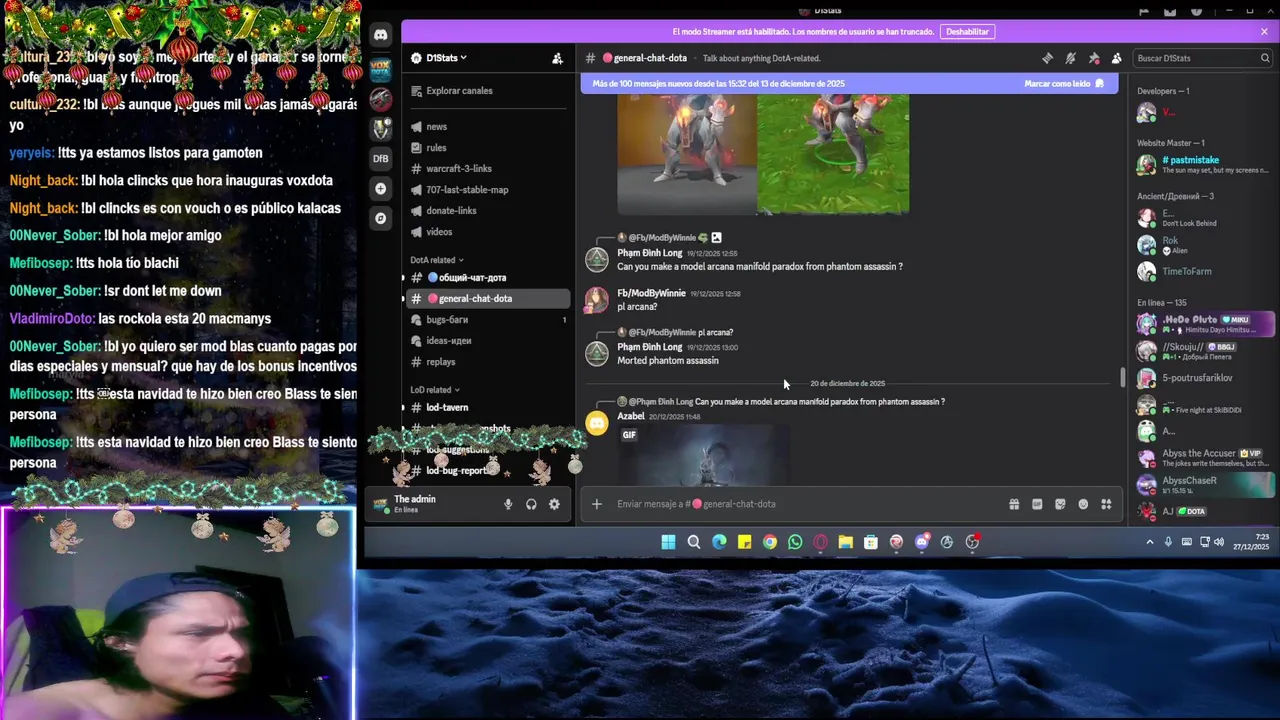Click Deshabilitar in streamer mode banner
The height and width of the screenshot is (720, 1280).
point(967,32)
